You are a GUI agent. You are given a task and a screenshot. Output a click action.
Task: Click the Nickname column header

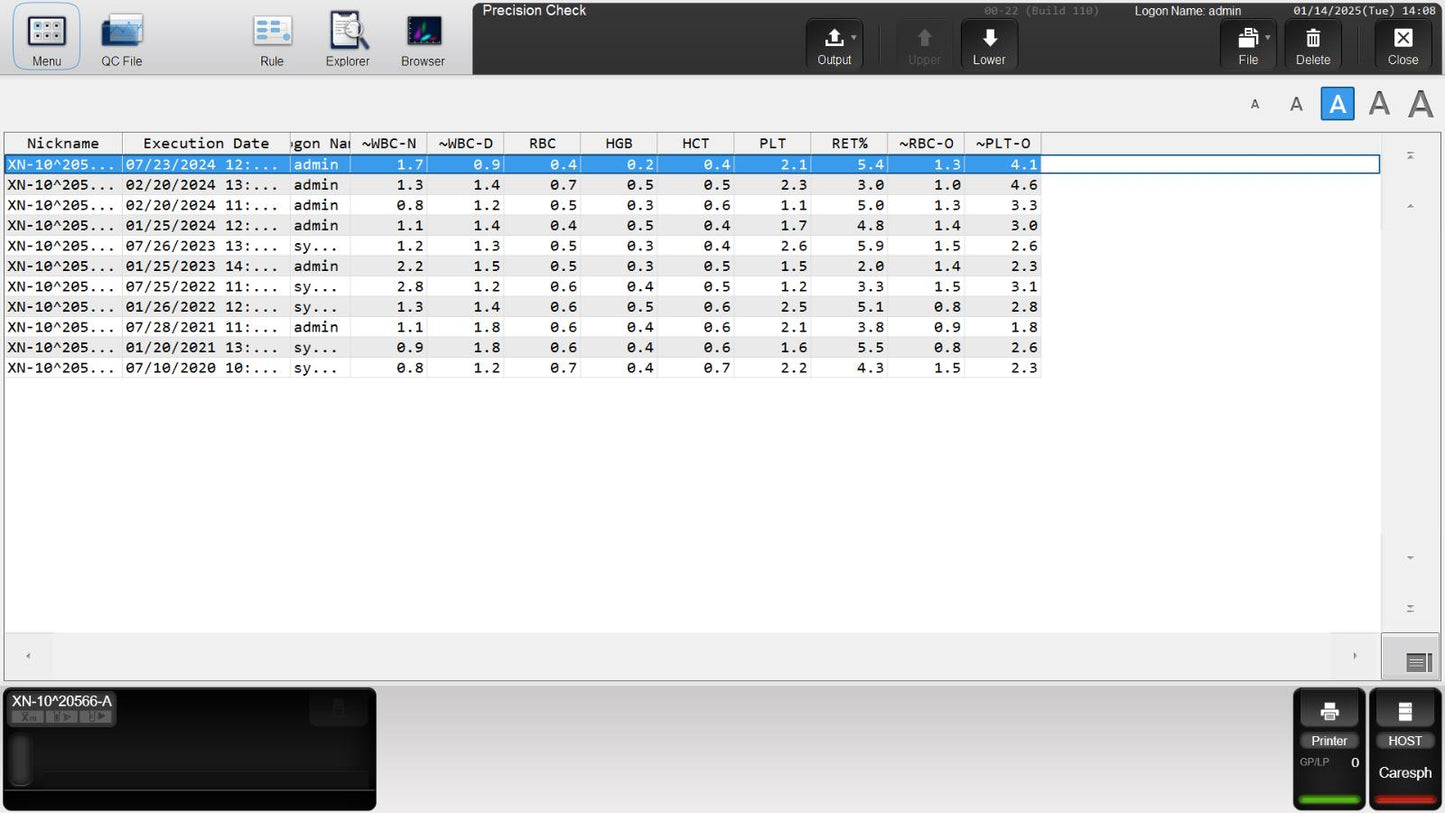[x=63, y=144]
